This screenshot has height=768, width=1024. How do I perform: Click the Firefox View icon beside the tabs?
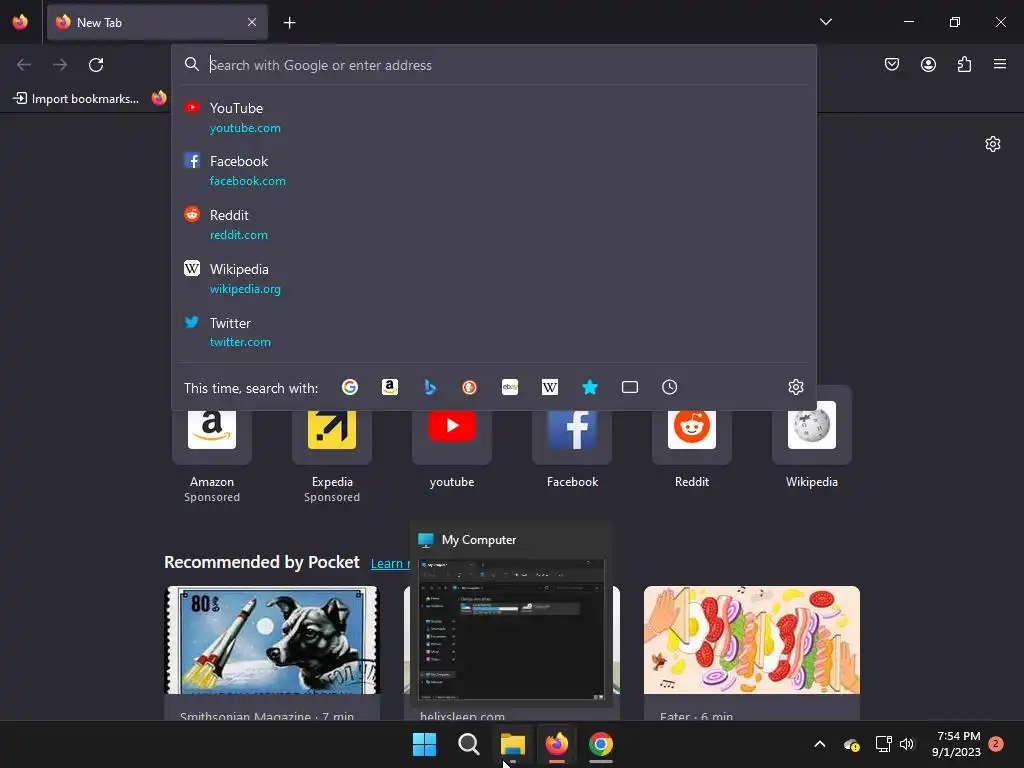click(20, 22)
